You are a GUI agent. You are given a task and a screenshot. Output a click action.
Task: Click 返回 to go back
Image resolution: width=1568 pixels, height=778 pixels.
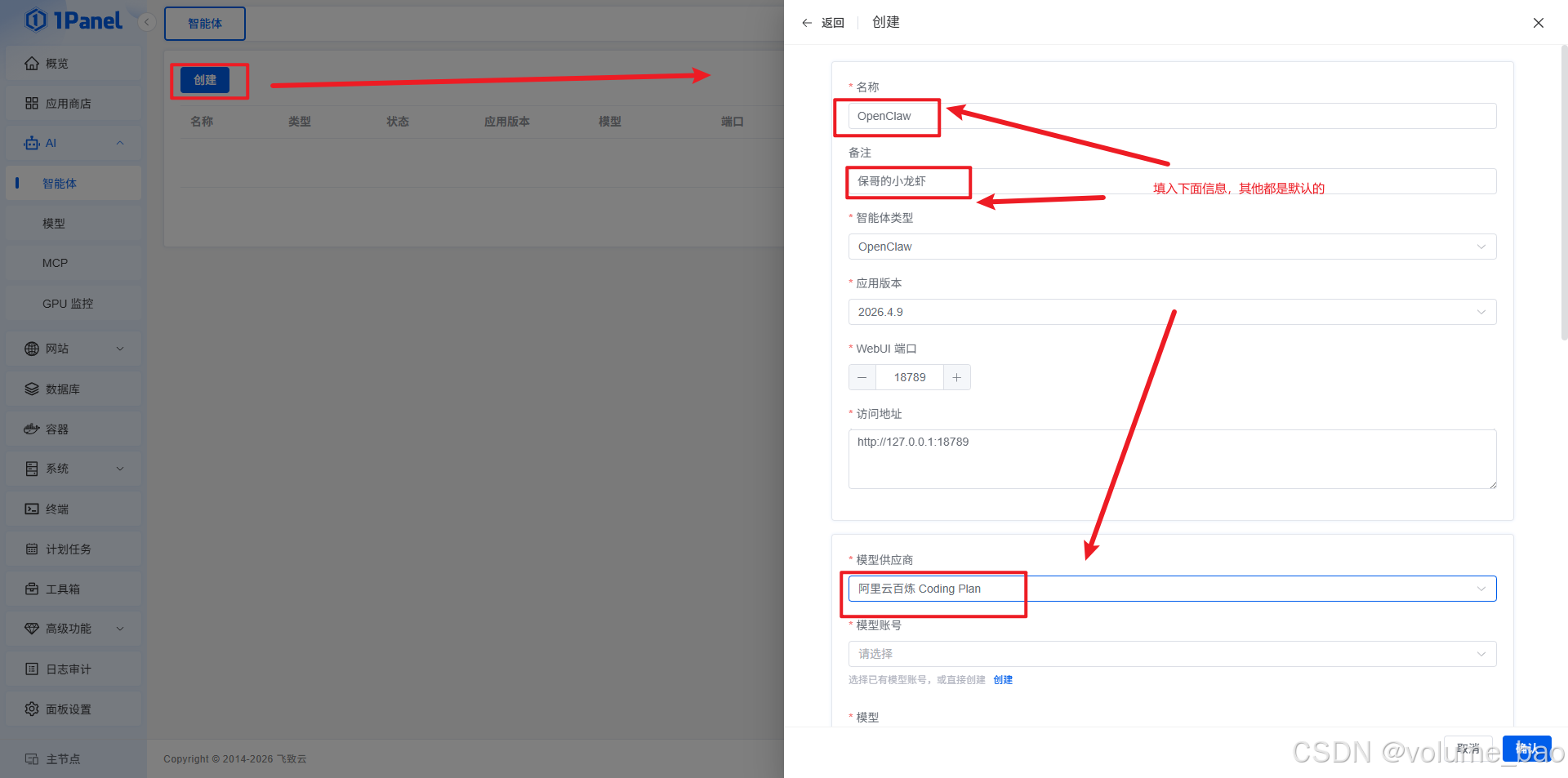(x=833, y=23)
